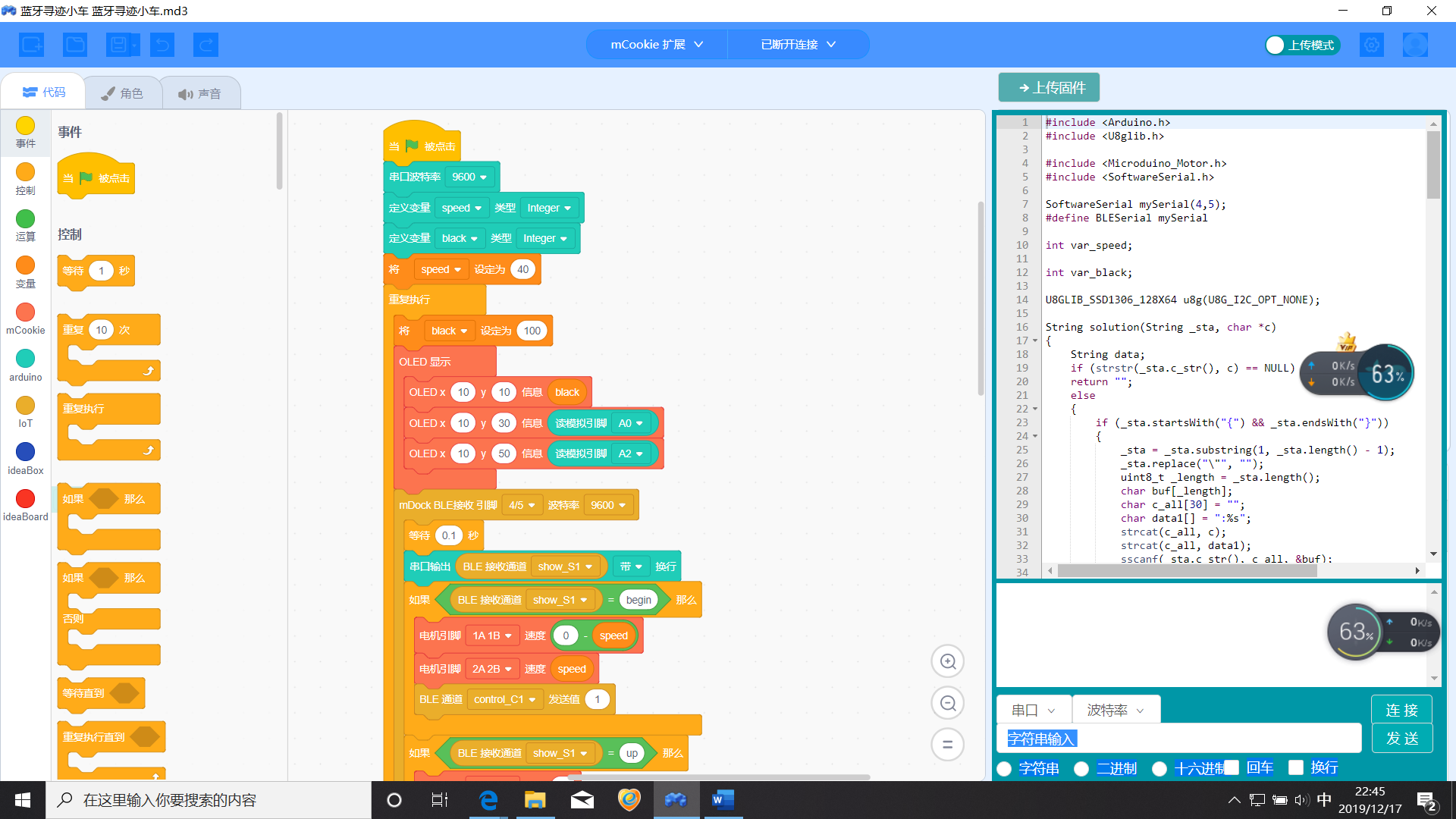The width and height of the screenshot is (1456, 819).
Task: Select the ideaBoard block category circle
Action: (x=25, y=499)
